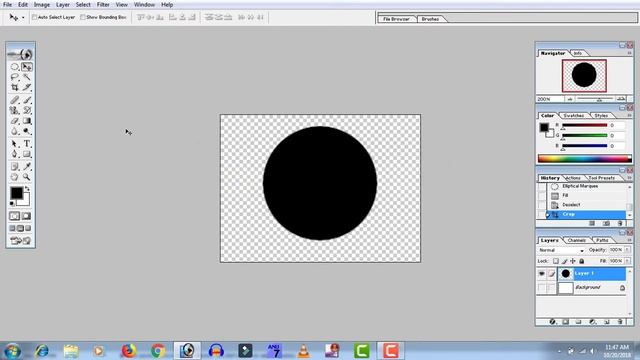Screen dimensions: 640x360
Task: Create a new layer in Layers panel
Action: (x=607, y=322)
